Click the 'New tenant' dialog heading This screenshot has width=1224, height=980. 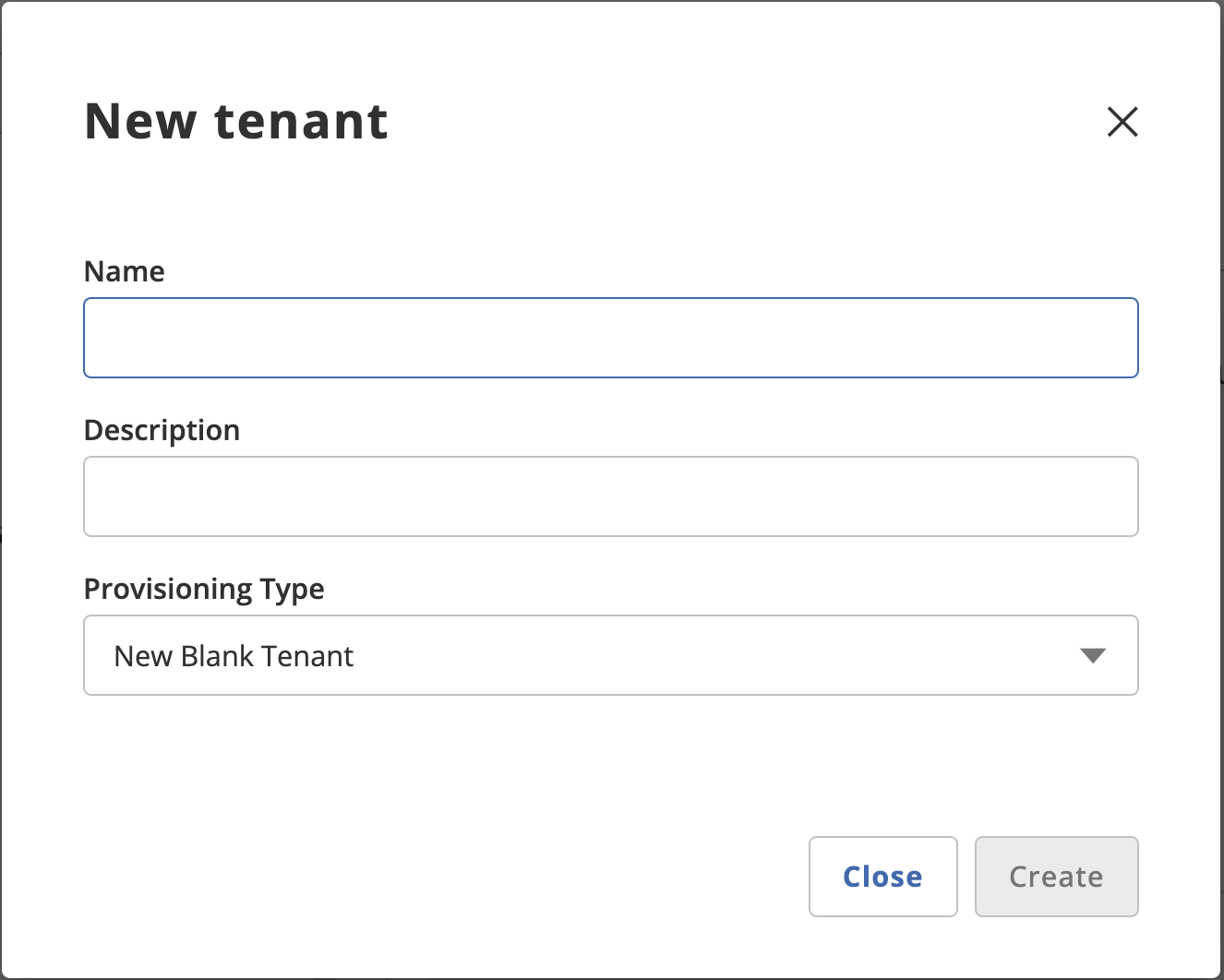pyautogui.click(x=236, y=121)
